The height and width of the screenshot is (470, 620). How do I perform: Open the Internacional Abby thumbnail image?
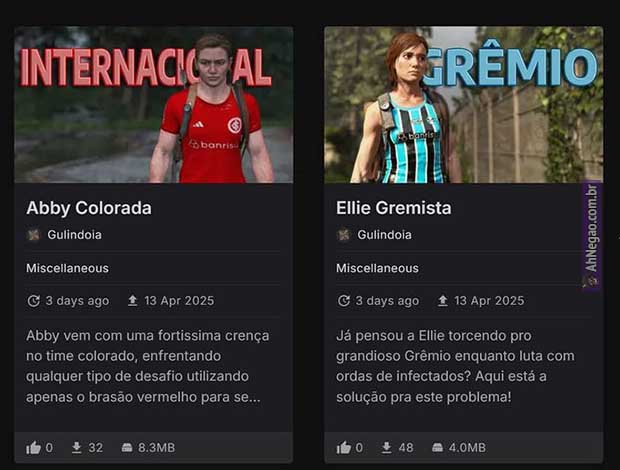click(154, 105)
